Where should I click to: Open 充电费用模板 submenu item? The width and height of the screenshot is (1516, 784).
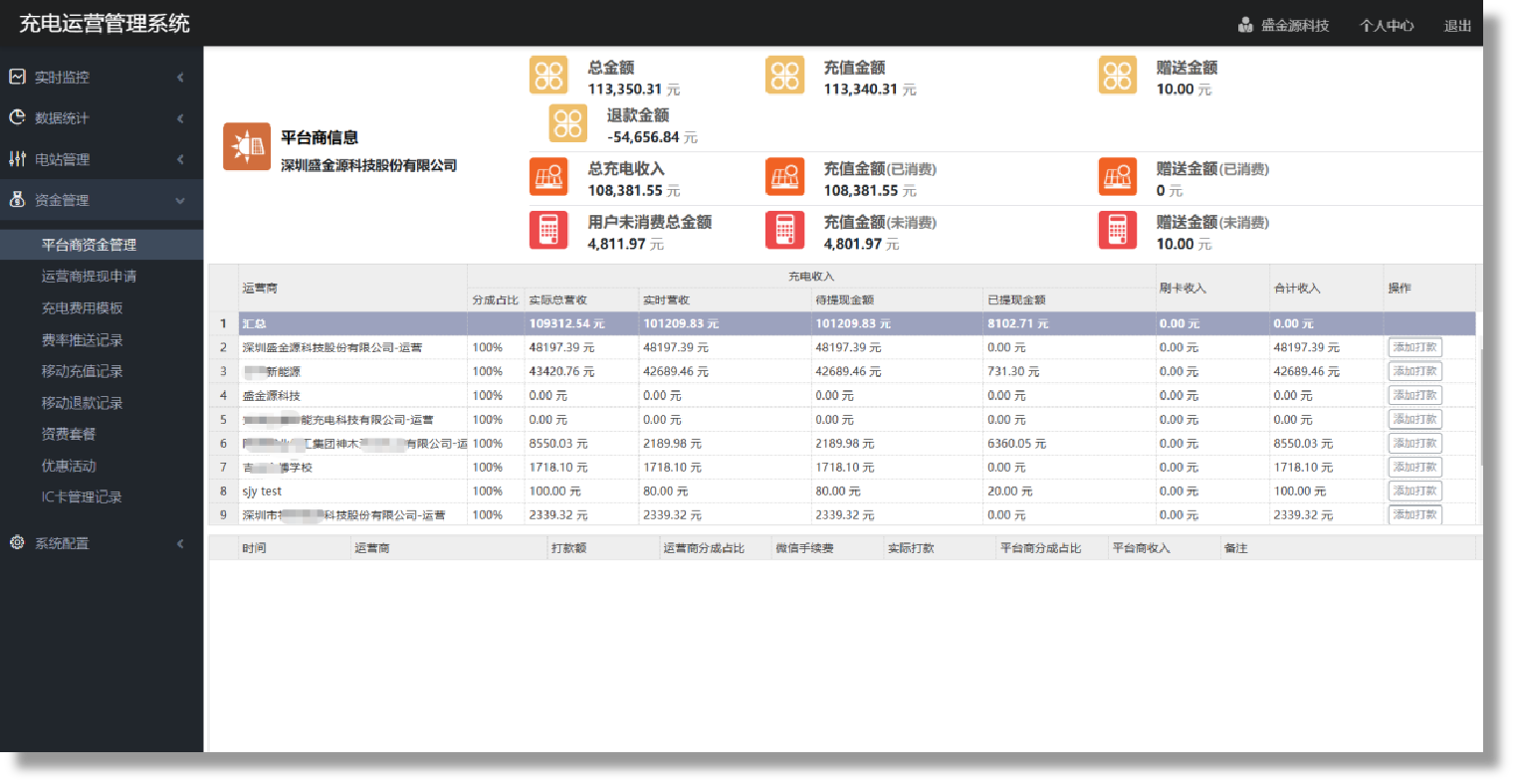(x=82, y=308)
